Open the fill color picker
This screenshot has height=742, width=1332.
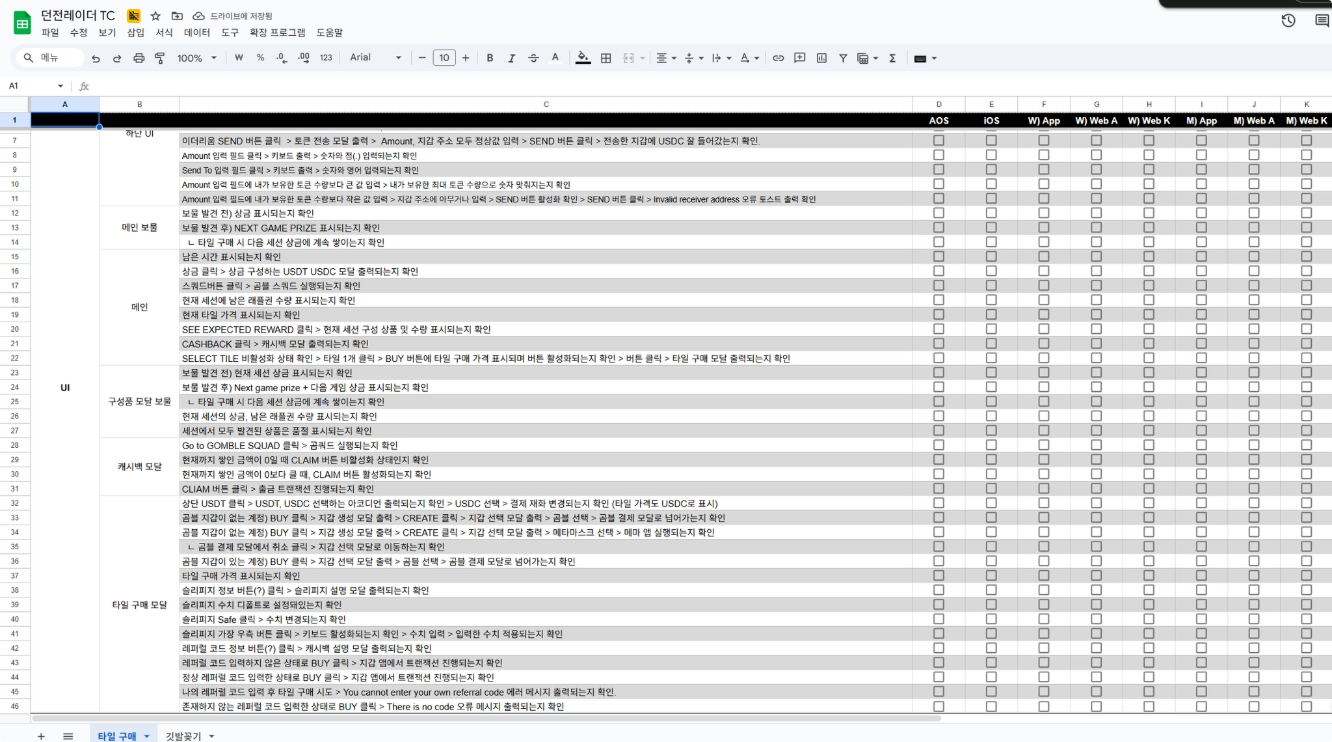click(584, 58)
